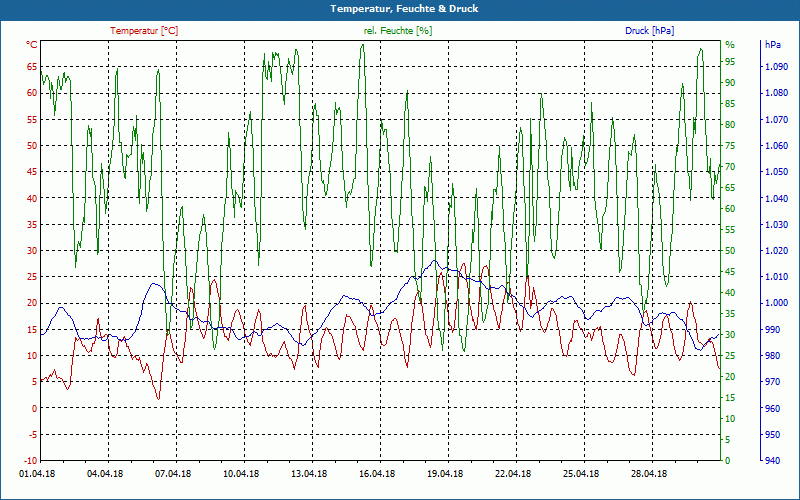The image size is (800, 500).
Task: Select the '07.04.18' date axis label
Action: [173, 473]
